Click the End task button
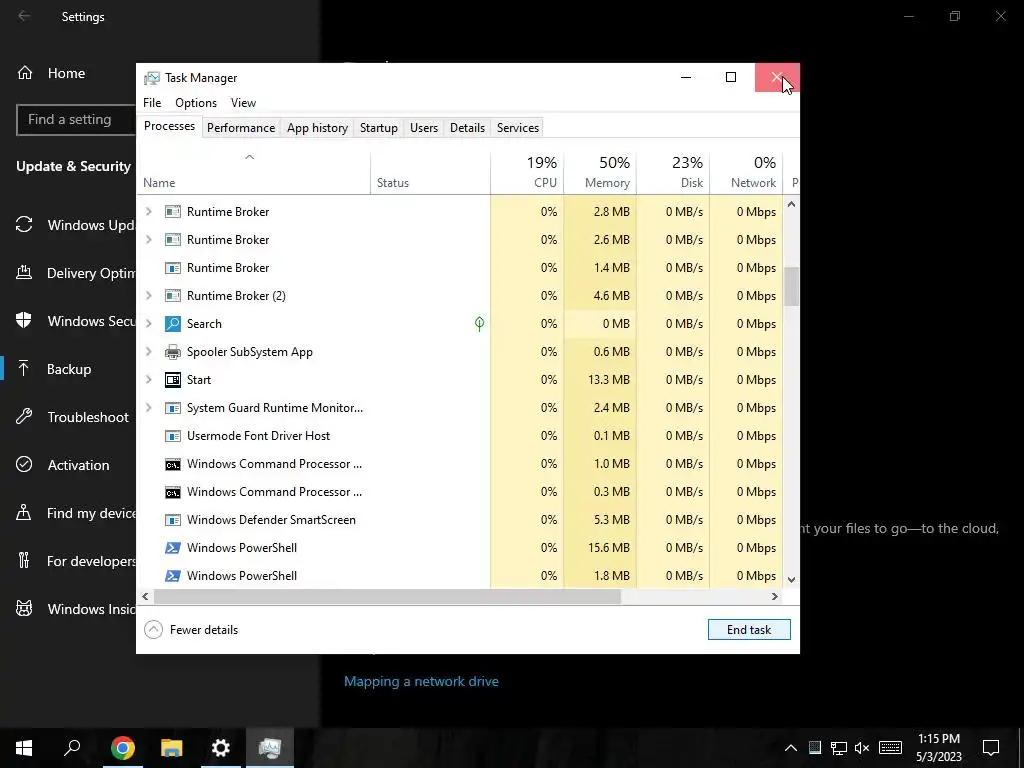This screenshot has width=1024, height=768. [749, 630]
